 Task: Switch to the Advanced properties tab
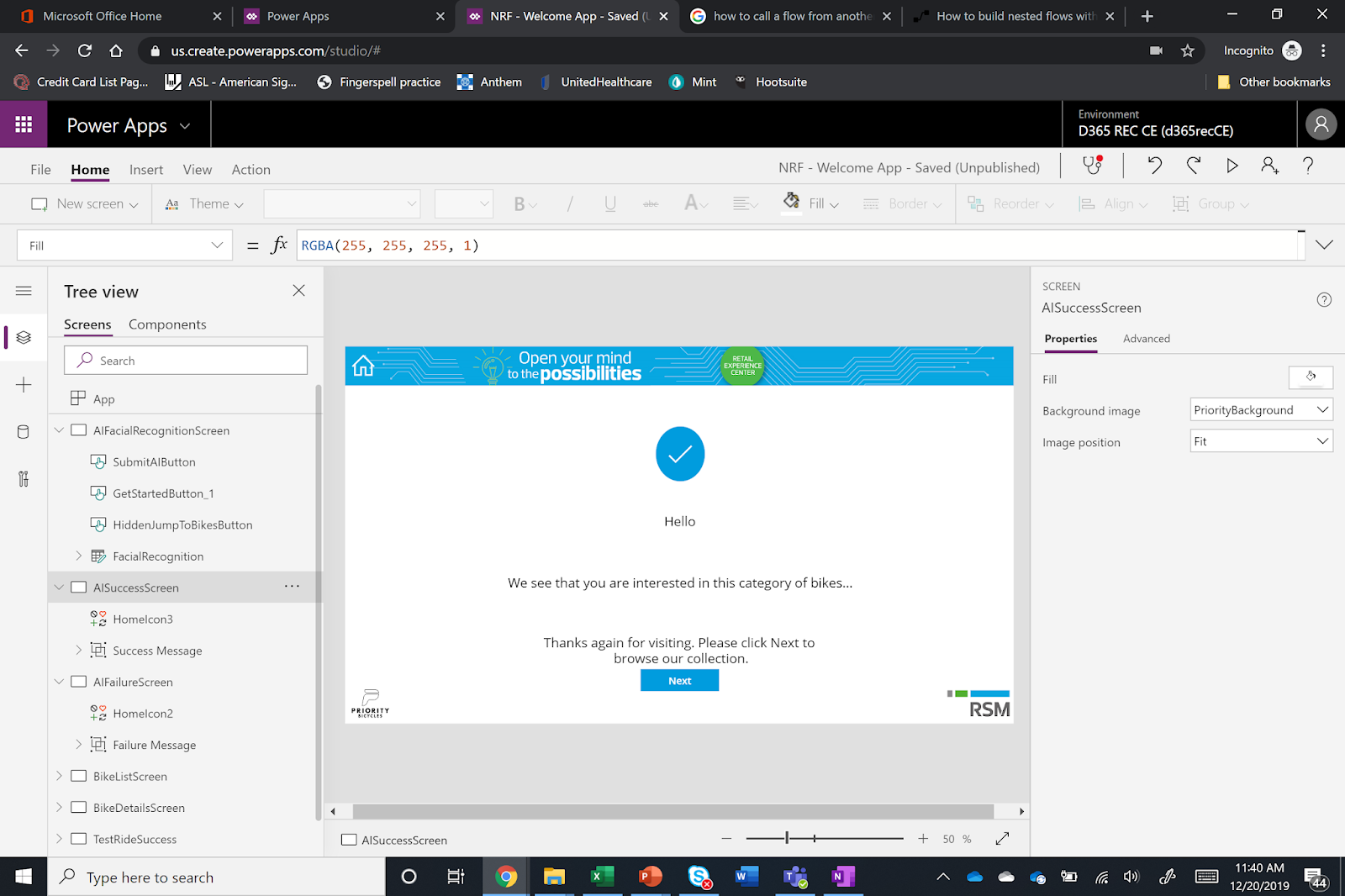pyautogui.click(x=1146, y=338)
